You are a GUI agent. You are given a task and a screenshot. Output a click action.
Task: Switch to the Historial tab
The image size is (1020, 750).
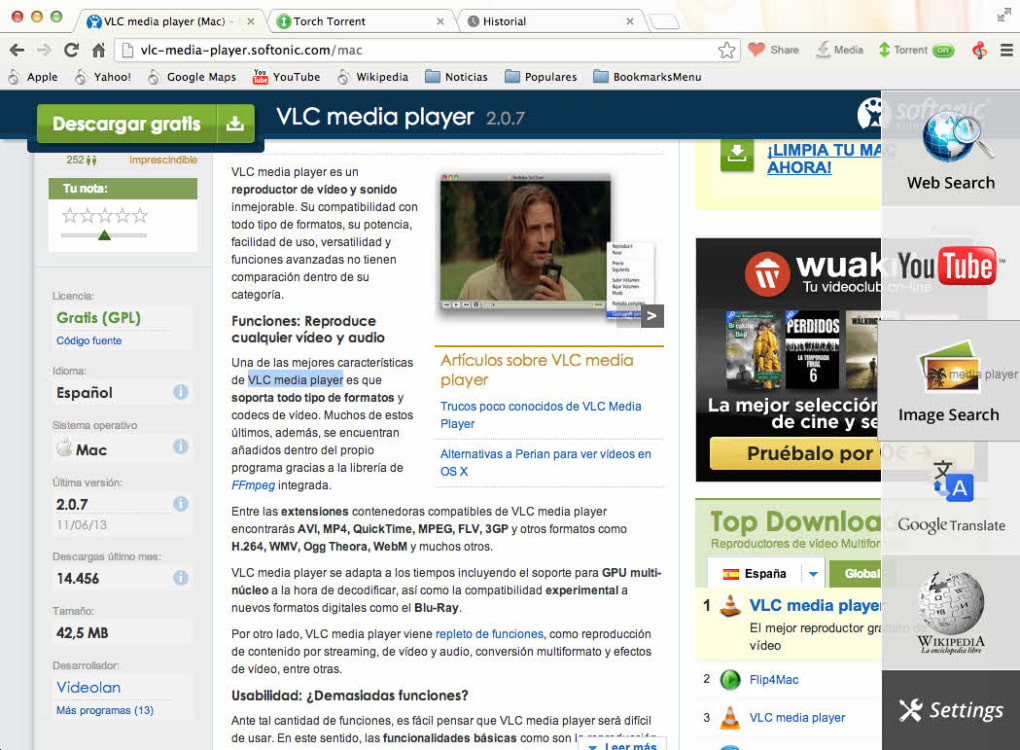550,21
